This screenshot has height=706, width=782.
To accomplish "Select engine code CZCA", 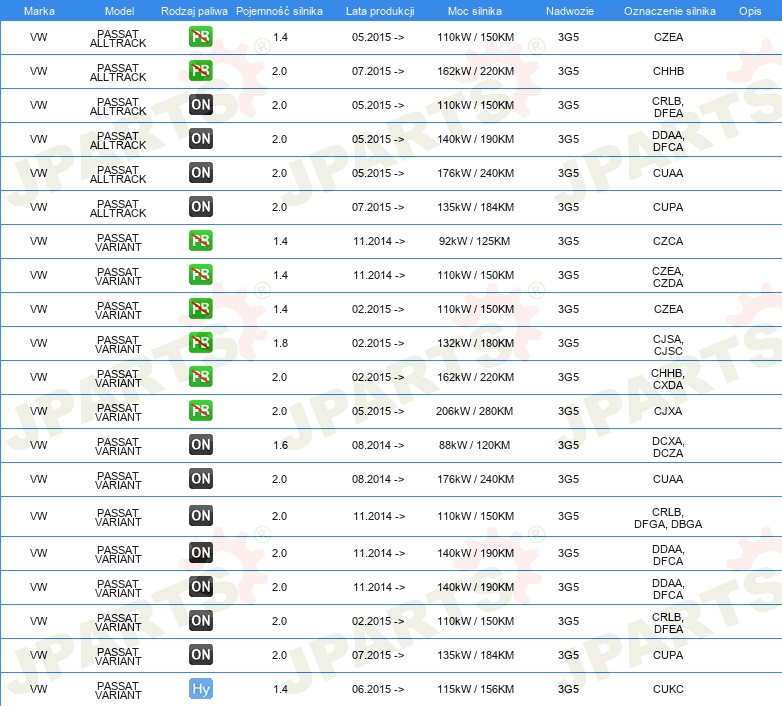I will (668, 241).
